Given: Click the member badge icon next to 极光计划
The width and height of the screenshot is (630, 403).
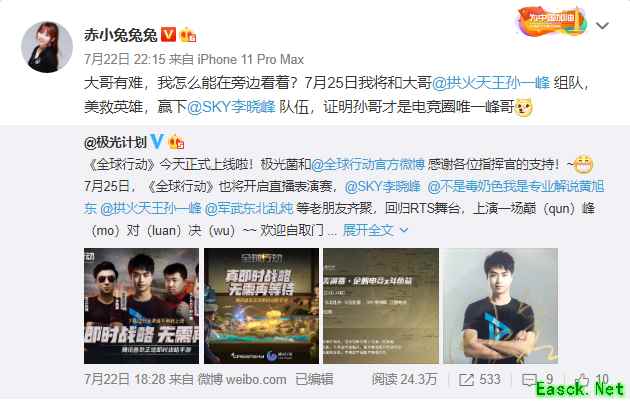Looking at the screenshot, I should tap(176, 142).
